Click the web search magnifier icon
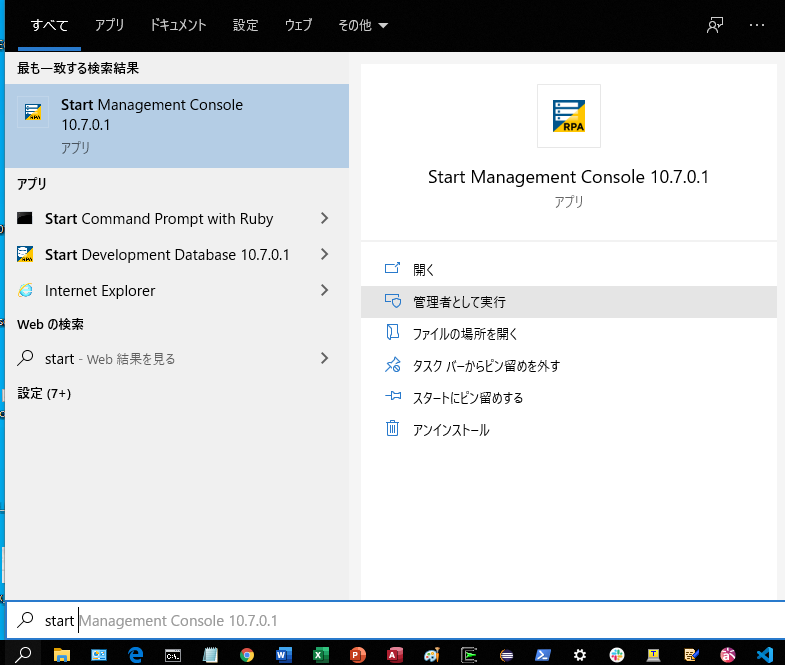This screenshot has width=785, height=665. pos(25,358)
